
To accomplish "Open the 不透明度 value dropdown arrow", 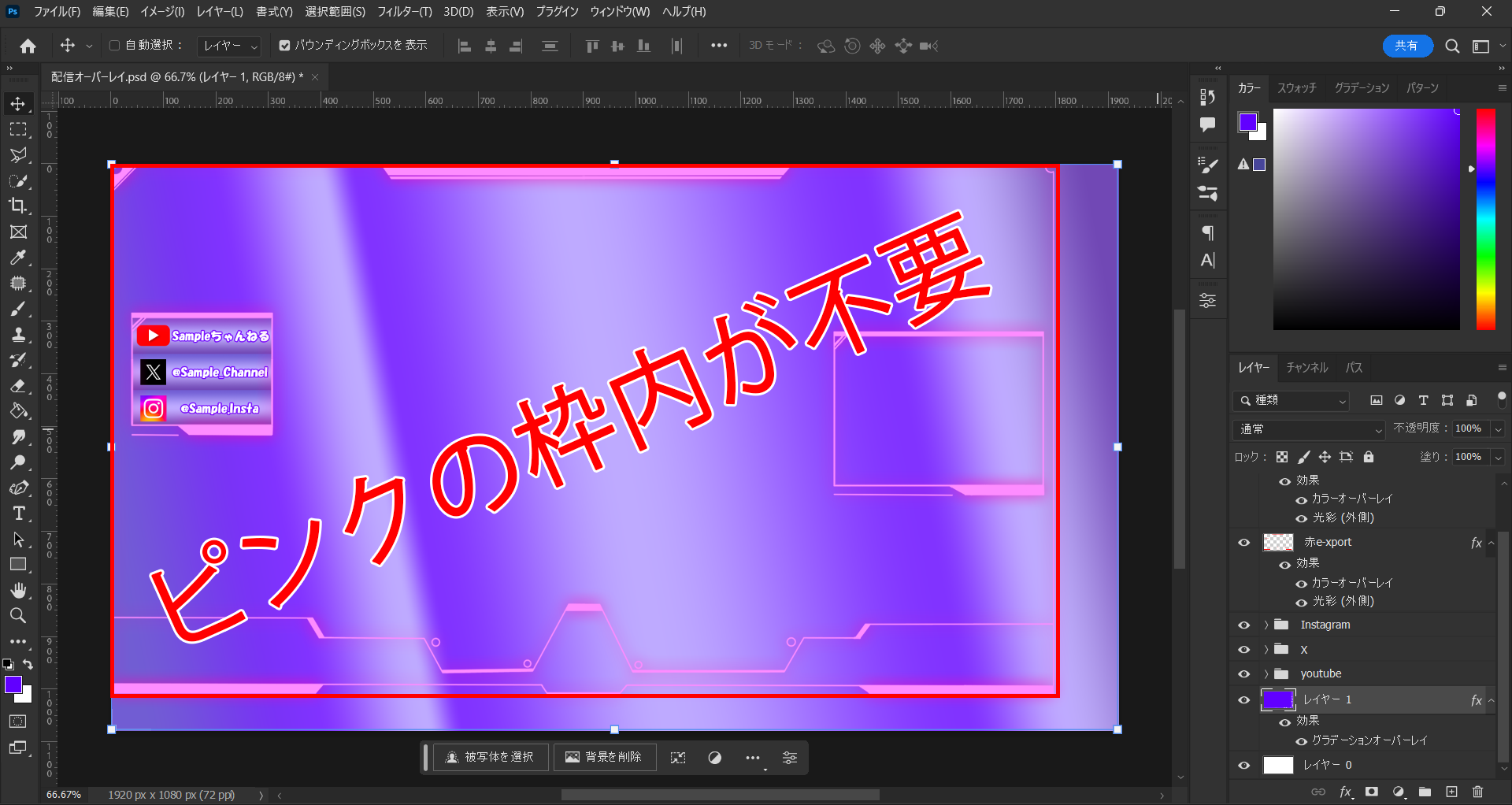I will [1498, 429].
